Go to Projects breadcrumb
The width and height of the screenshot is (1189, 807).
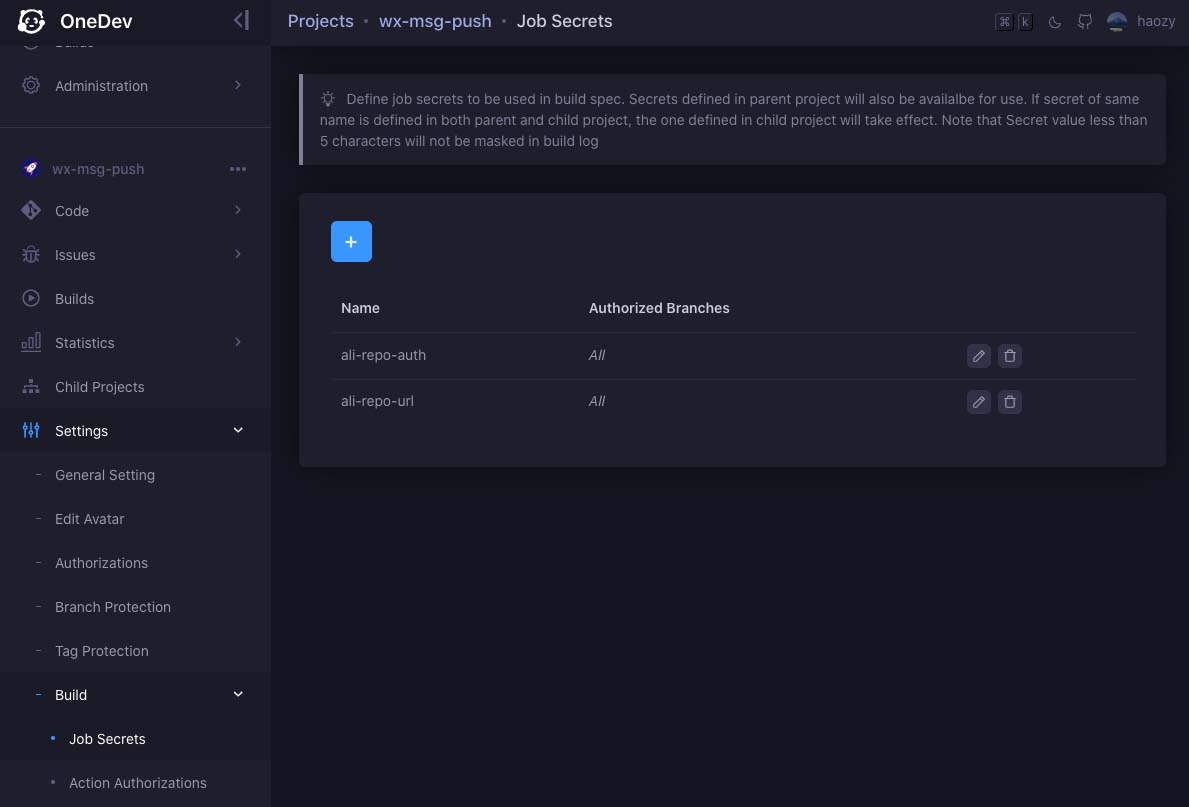[x=320, y=21]
